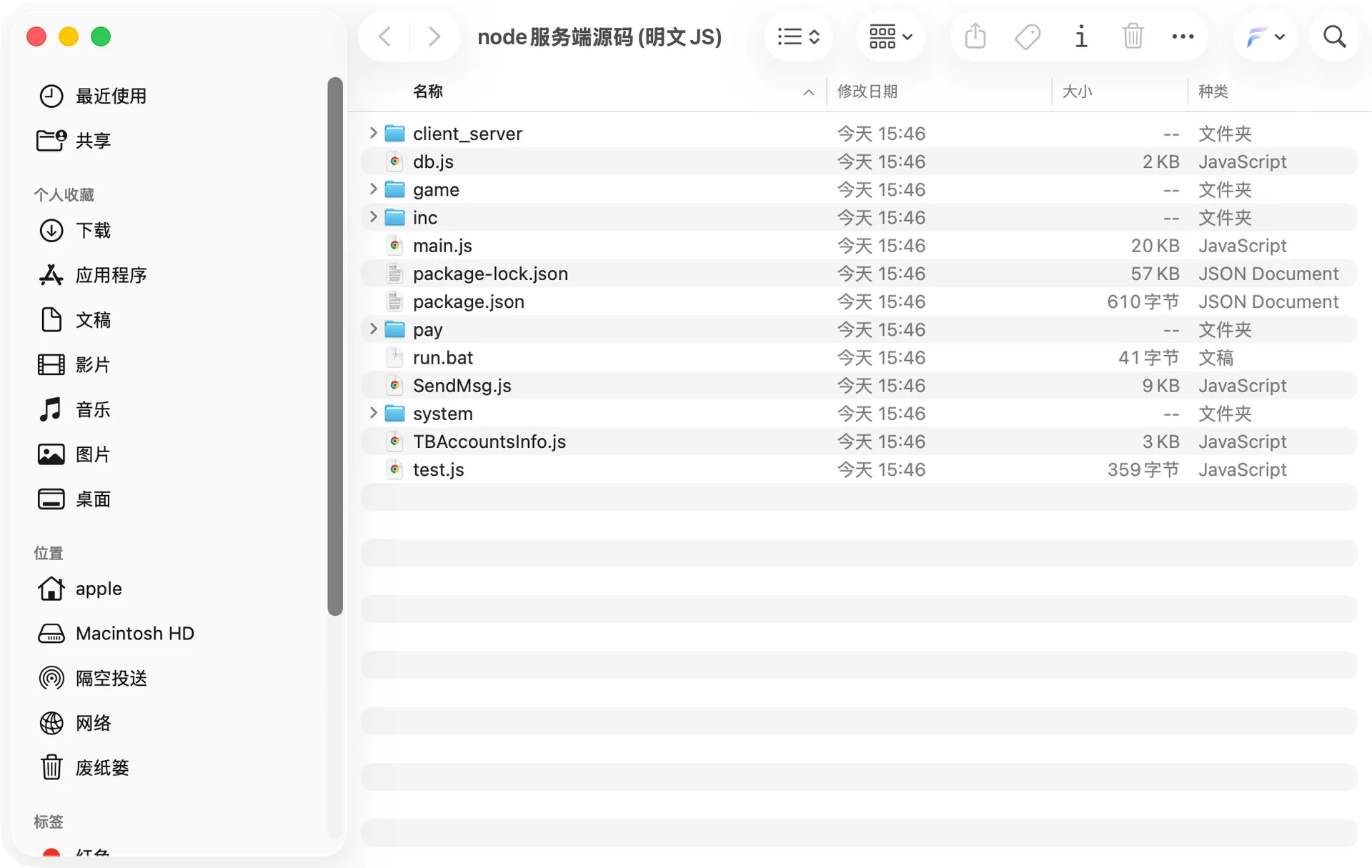The image size is (1372, 868).
Task: Open 废纸篓 in the sidebar
Action: (x=84, y=768)
